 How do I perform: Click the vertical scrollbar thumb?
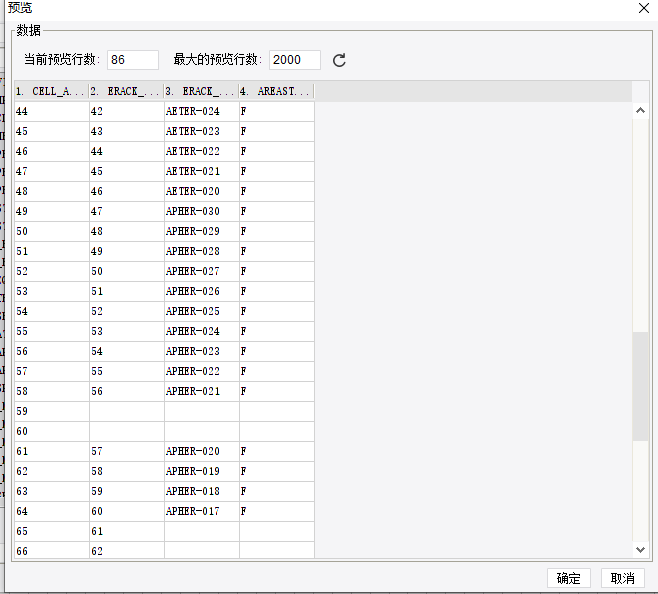coord(640,386)
